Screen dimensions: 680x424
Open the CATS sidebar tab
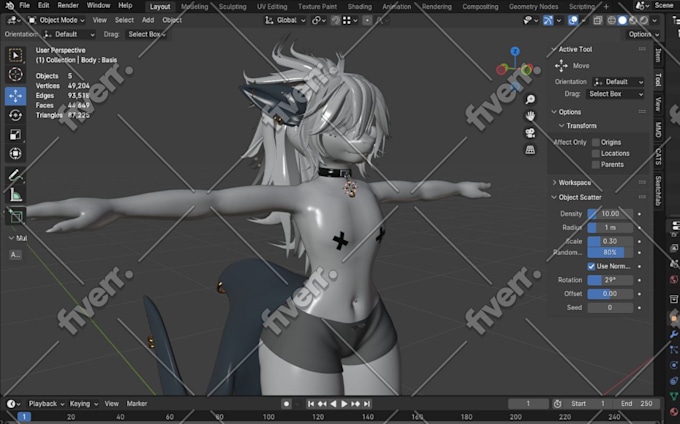pos(658,156)
